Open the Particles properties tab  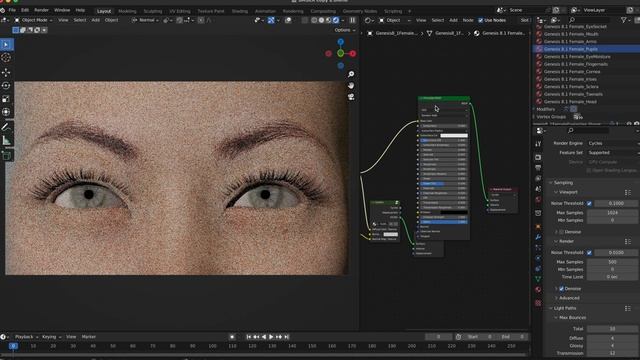pos(538,248)
